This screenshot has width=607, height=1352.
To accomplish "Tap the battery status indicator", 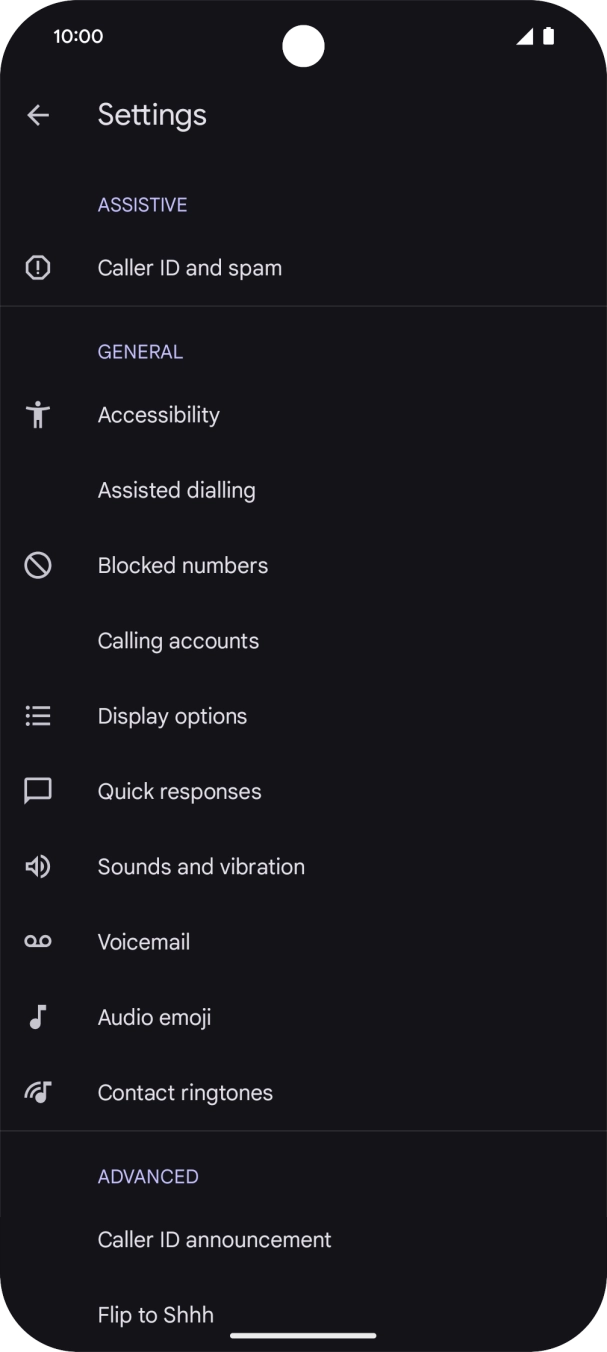I will (x=548, y=36).
